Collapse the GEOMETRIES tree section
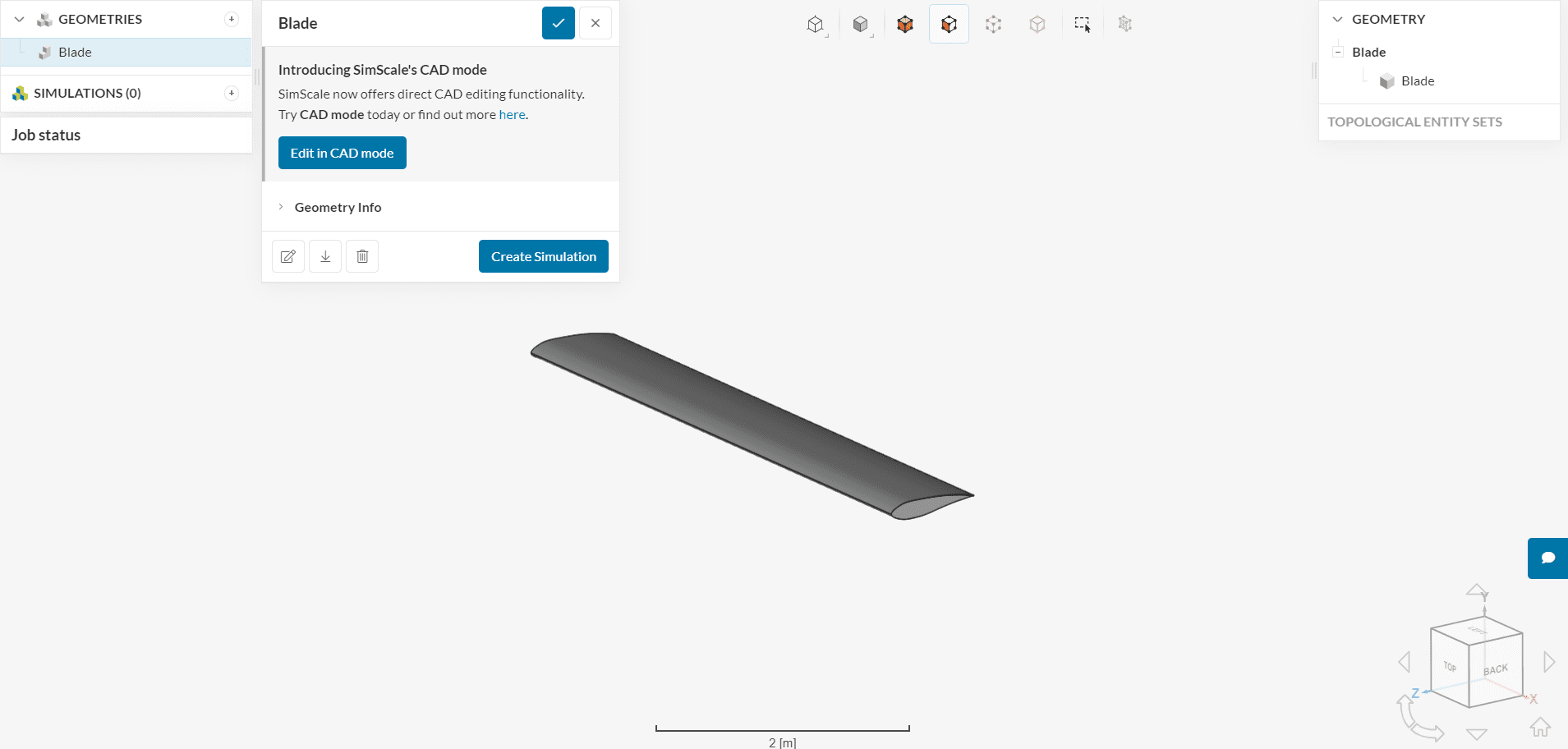 20,19
